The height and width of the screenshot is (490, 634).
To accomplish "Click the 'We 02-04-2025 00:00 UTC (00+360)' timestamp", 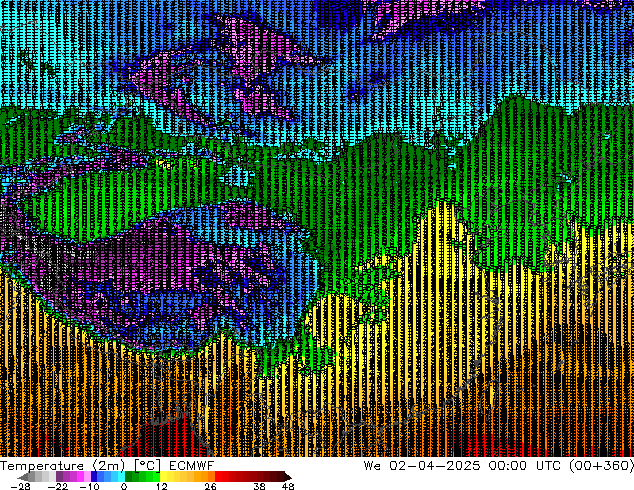I will (499, 466).
